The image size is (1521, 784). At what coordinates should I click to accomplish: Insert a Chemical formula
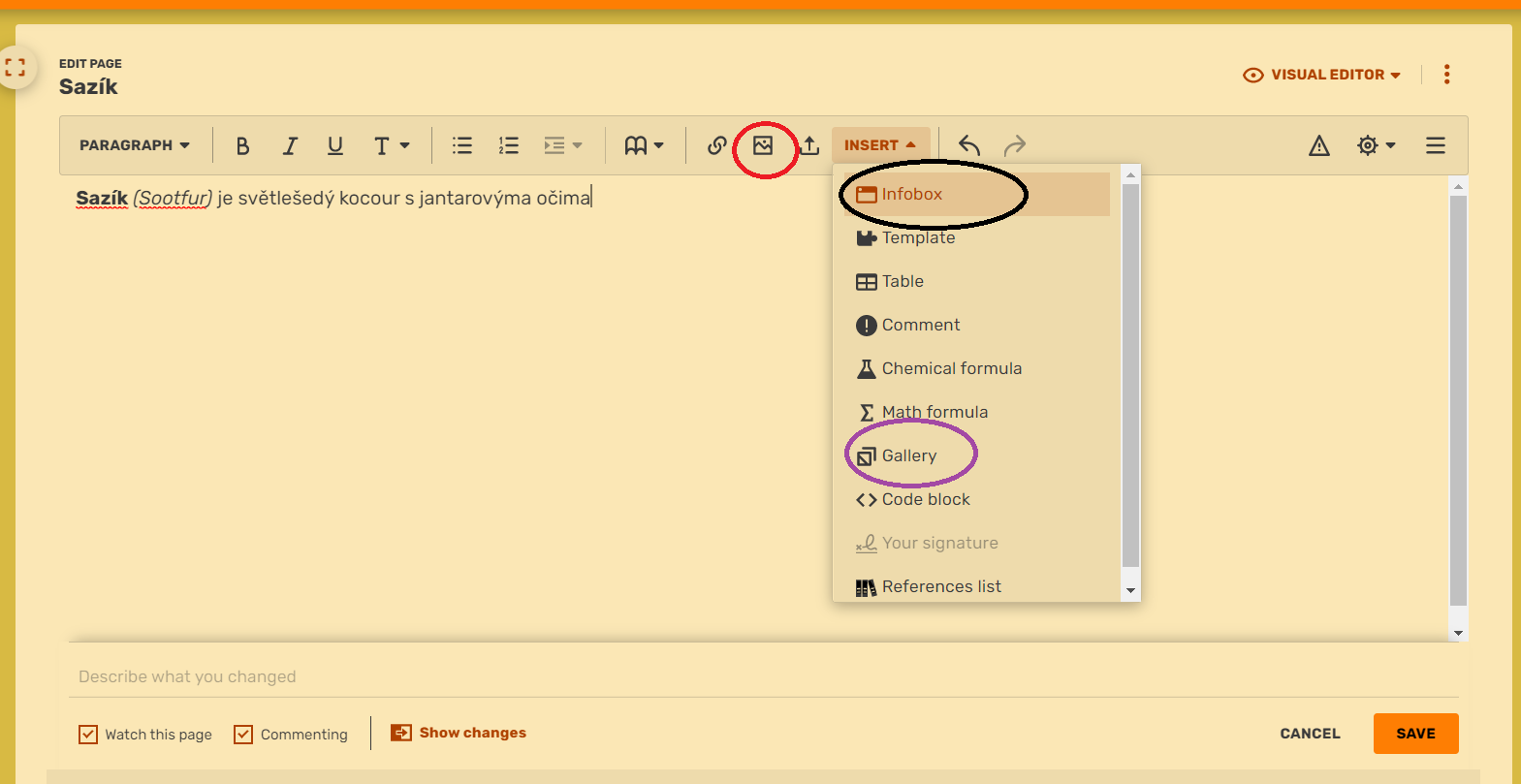click(x=976, y=368)
